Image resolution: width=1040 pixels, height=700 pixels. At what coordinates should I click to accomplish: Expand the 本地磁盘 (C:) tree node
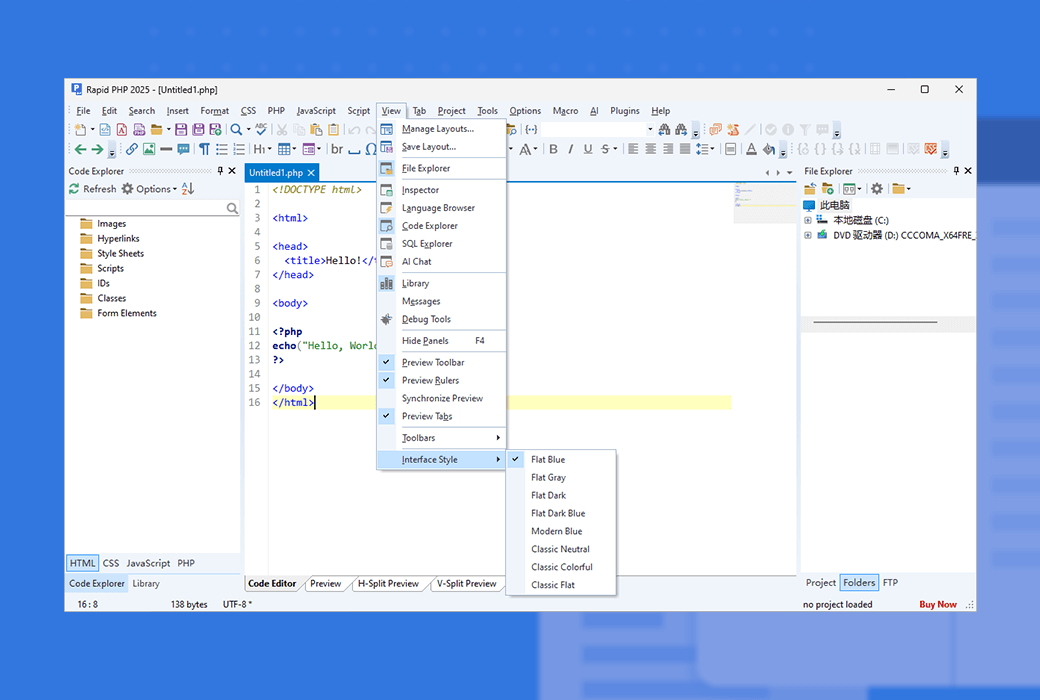(808, 220)
